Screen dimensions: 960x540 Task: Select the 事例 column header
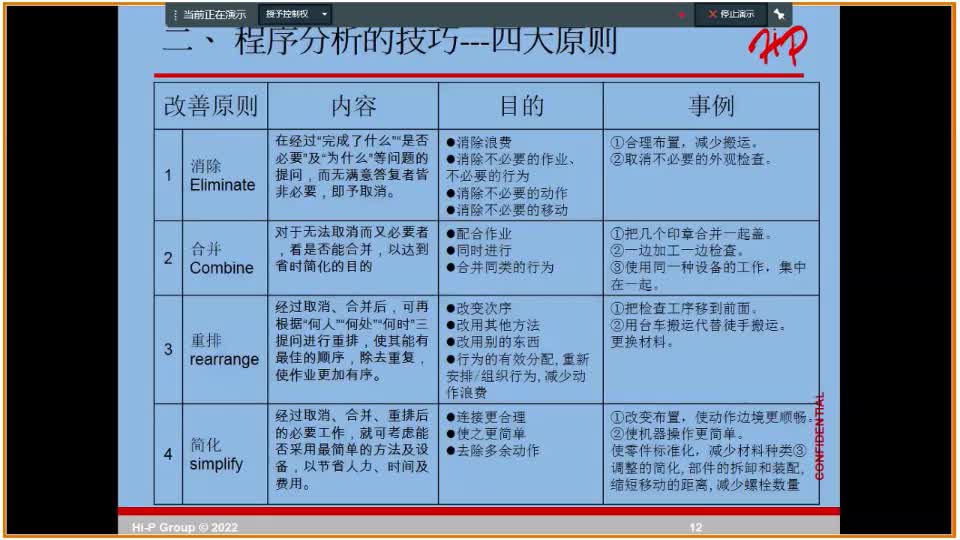click(x=711, y=106)
